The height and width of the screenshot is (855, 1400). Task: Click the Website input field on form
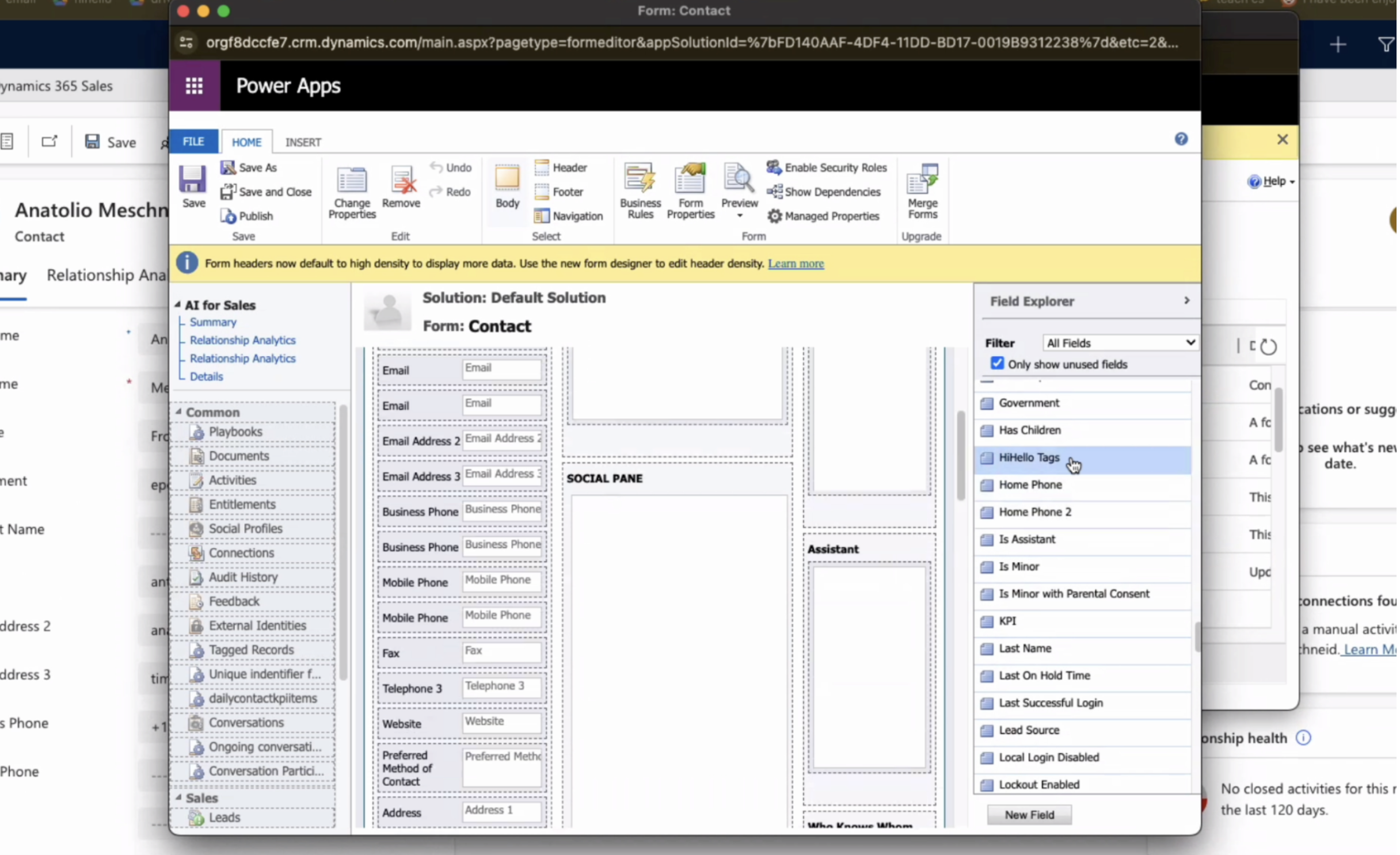[502, 723]
